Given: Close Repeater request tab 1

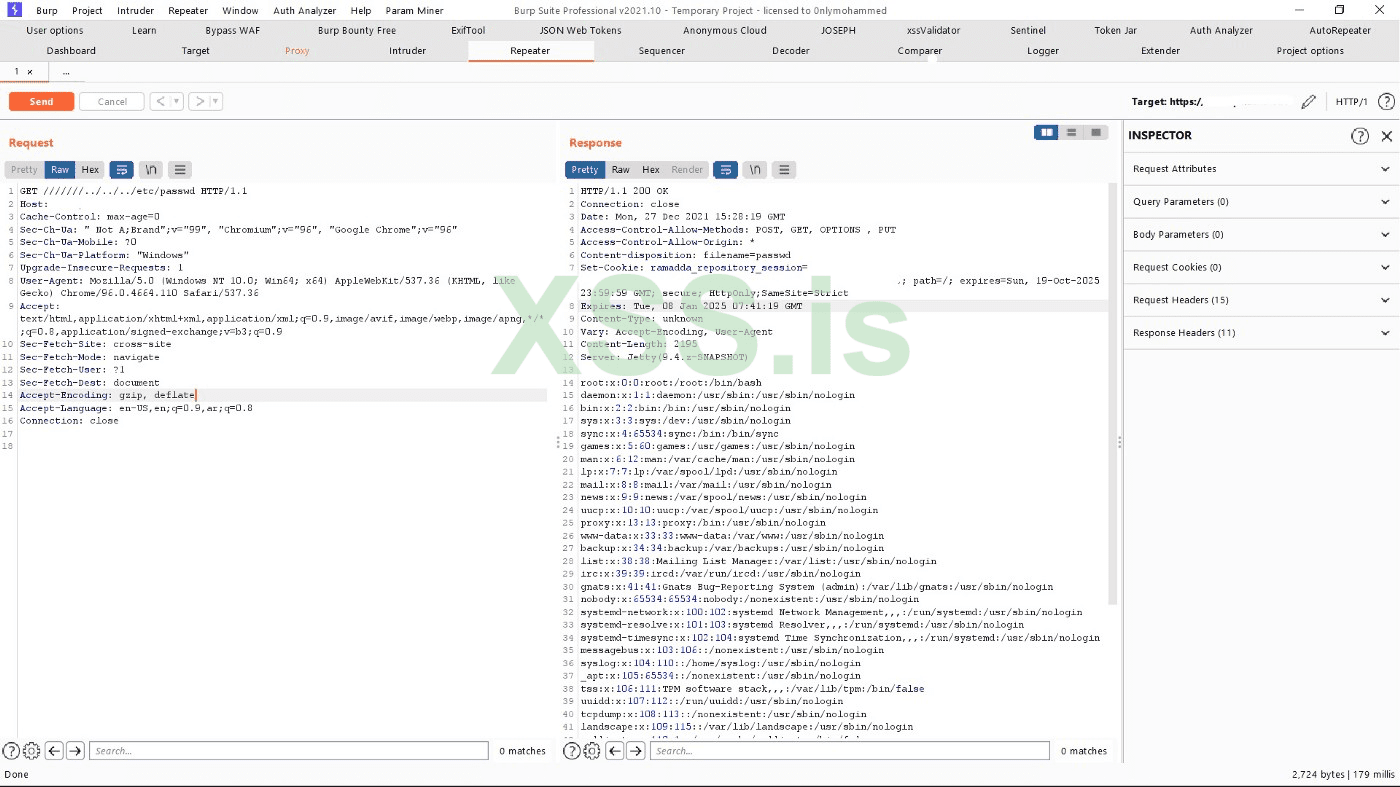Looking at the screenshot, I should pyautogui.click(x=30, y=72).
